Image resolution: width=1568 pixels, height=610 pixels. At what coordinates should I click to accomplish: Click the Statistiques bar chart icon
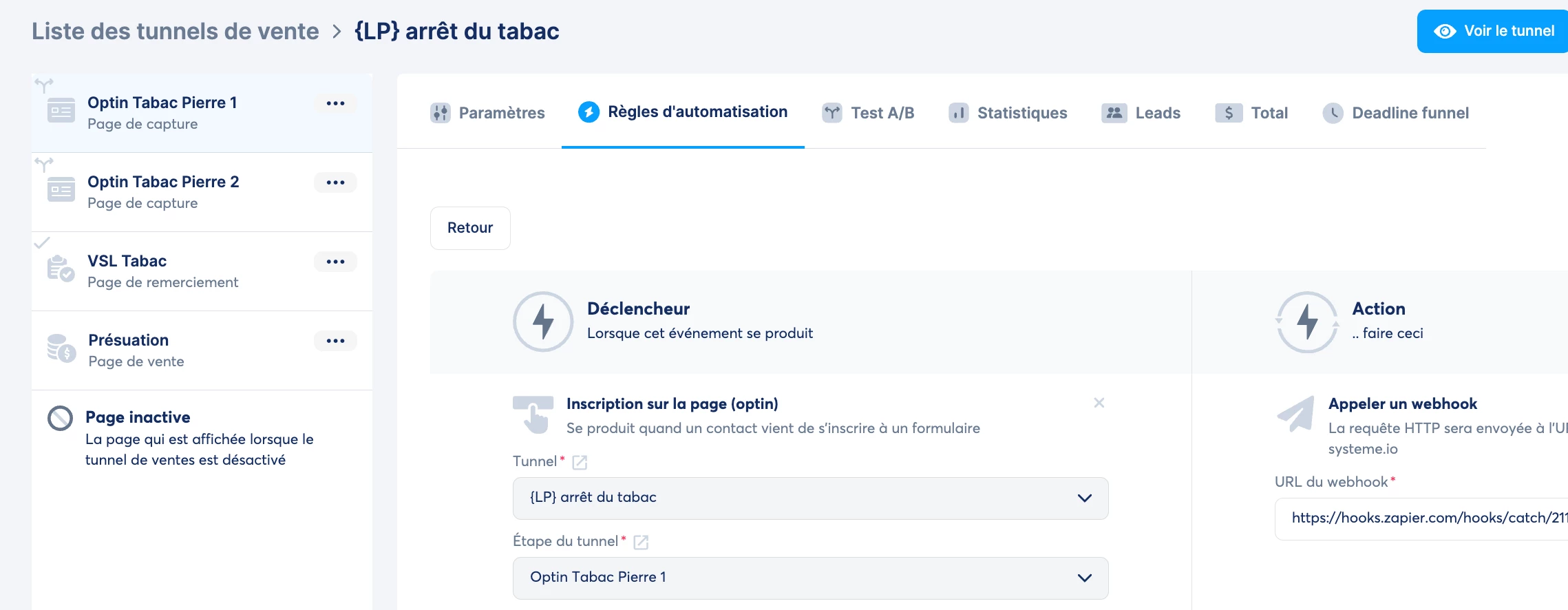[x=958, y=113]
